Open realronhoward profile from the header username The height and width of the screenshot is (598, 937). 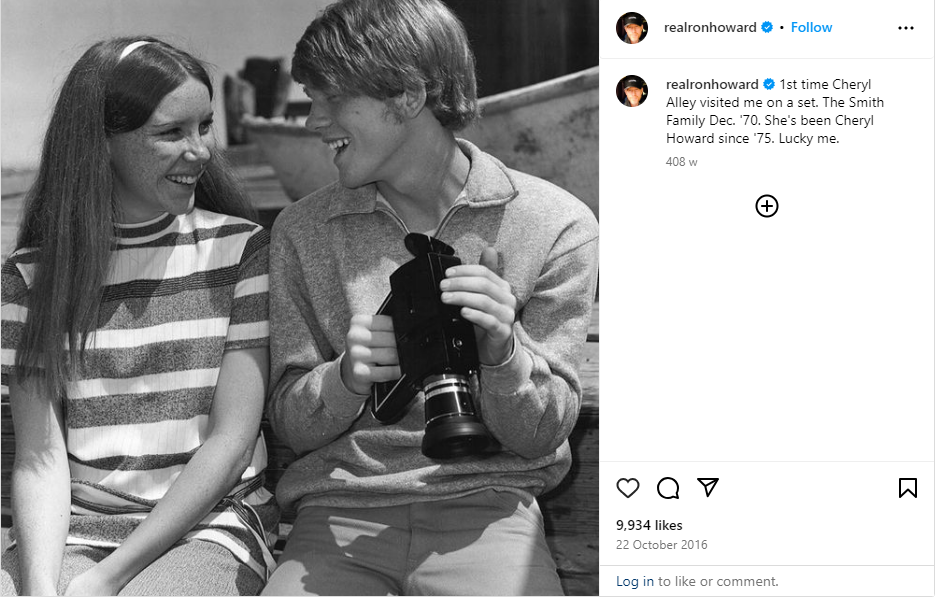pos(710,28)
